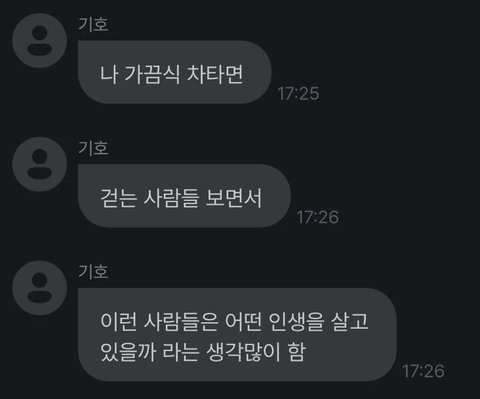
Task: Select the '나 가끔식 차타면' message bubble
Action: point(175,72)
